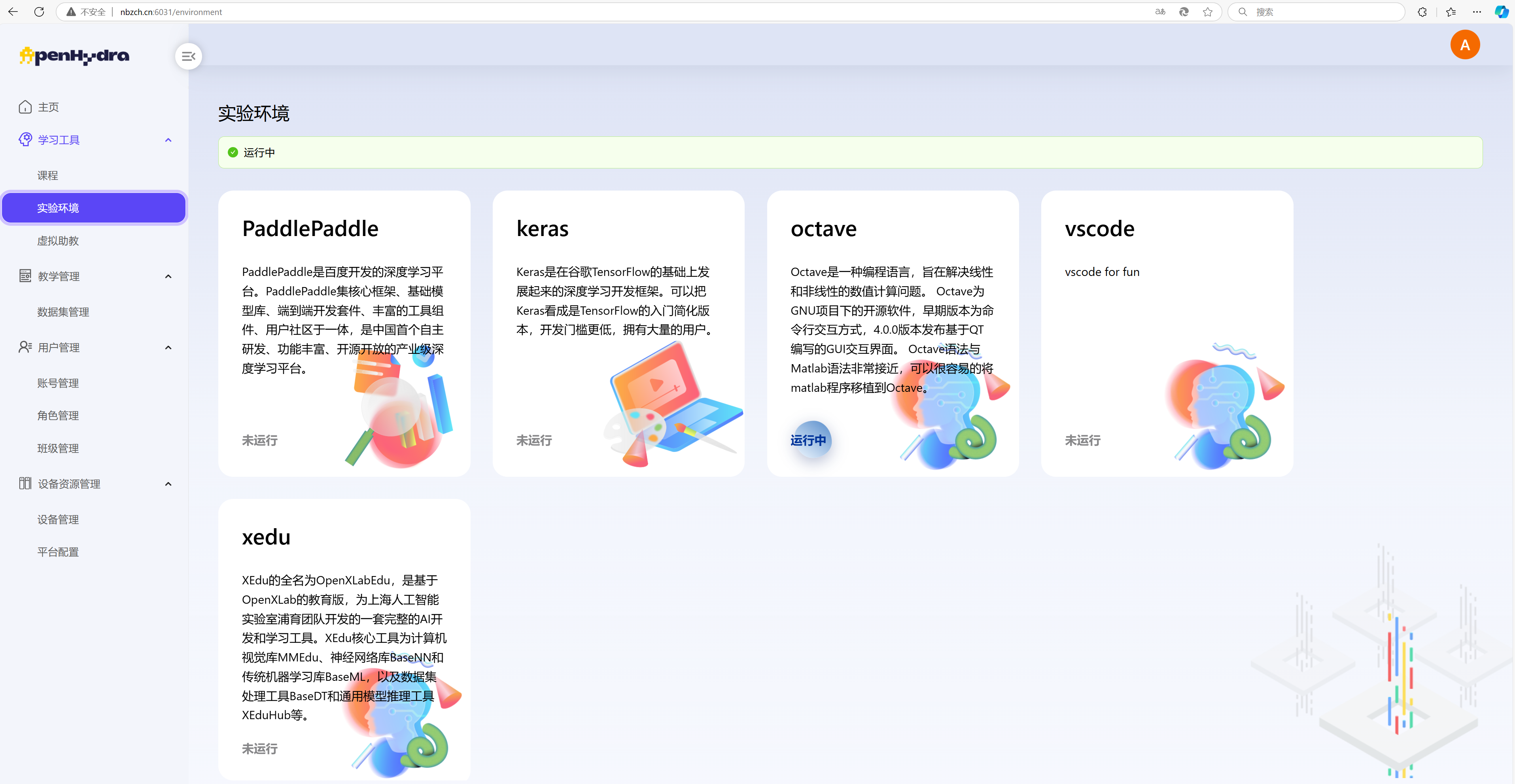This screenshot has height=784, width=1515.
Task: Click the browser search input field
Action: coord(1323,12)
